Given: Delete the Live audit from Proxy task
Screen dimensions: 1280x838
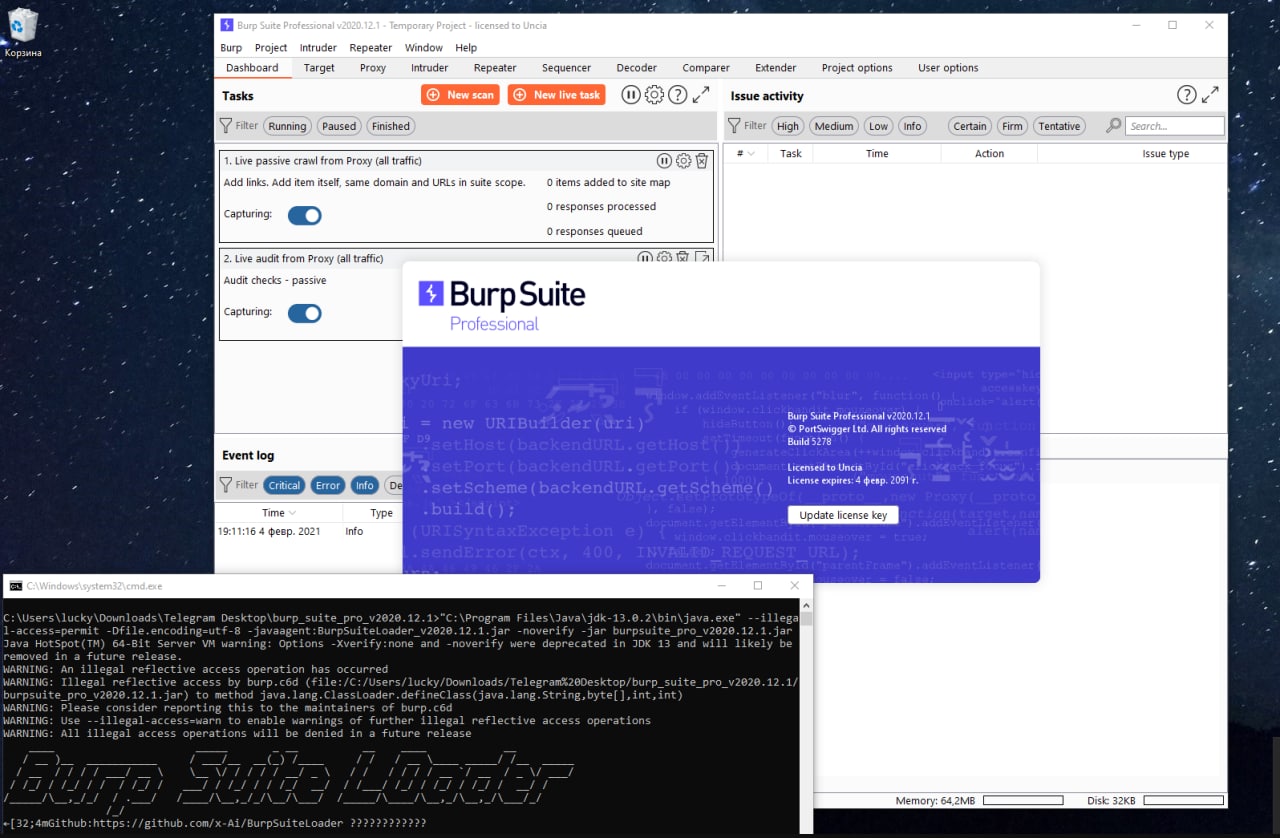Looking at the screenshot, I should click(682, 258).
